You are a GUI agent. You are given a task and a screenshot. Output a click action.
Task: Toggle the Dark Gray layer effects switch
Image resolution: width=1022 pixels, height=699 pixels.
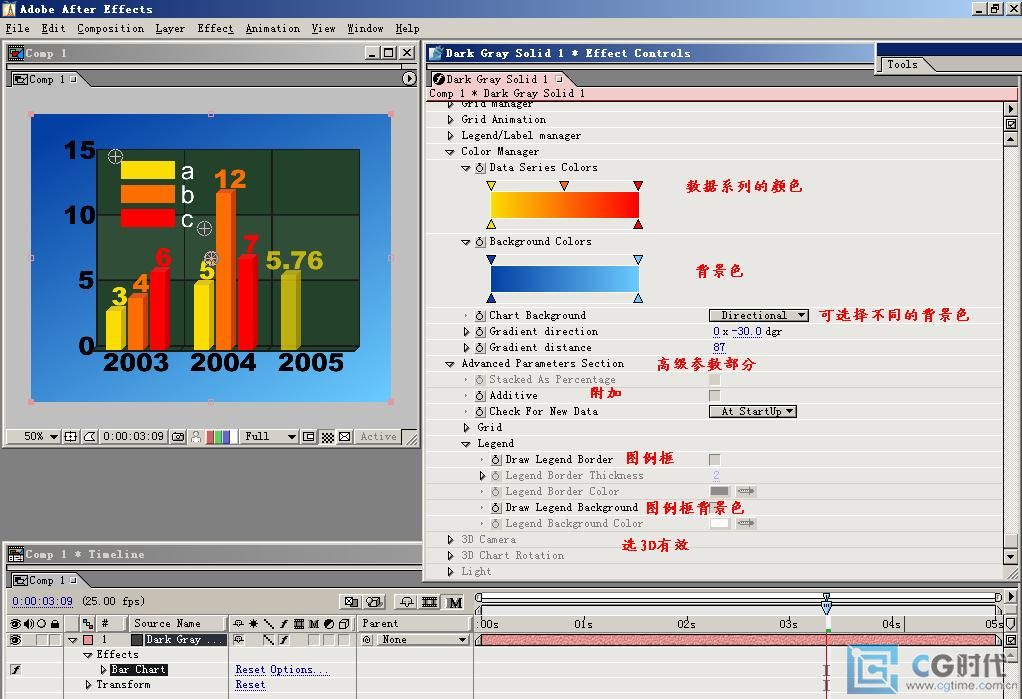[x=284, y=640]
